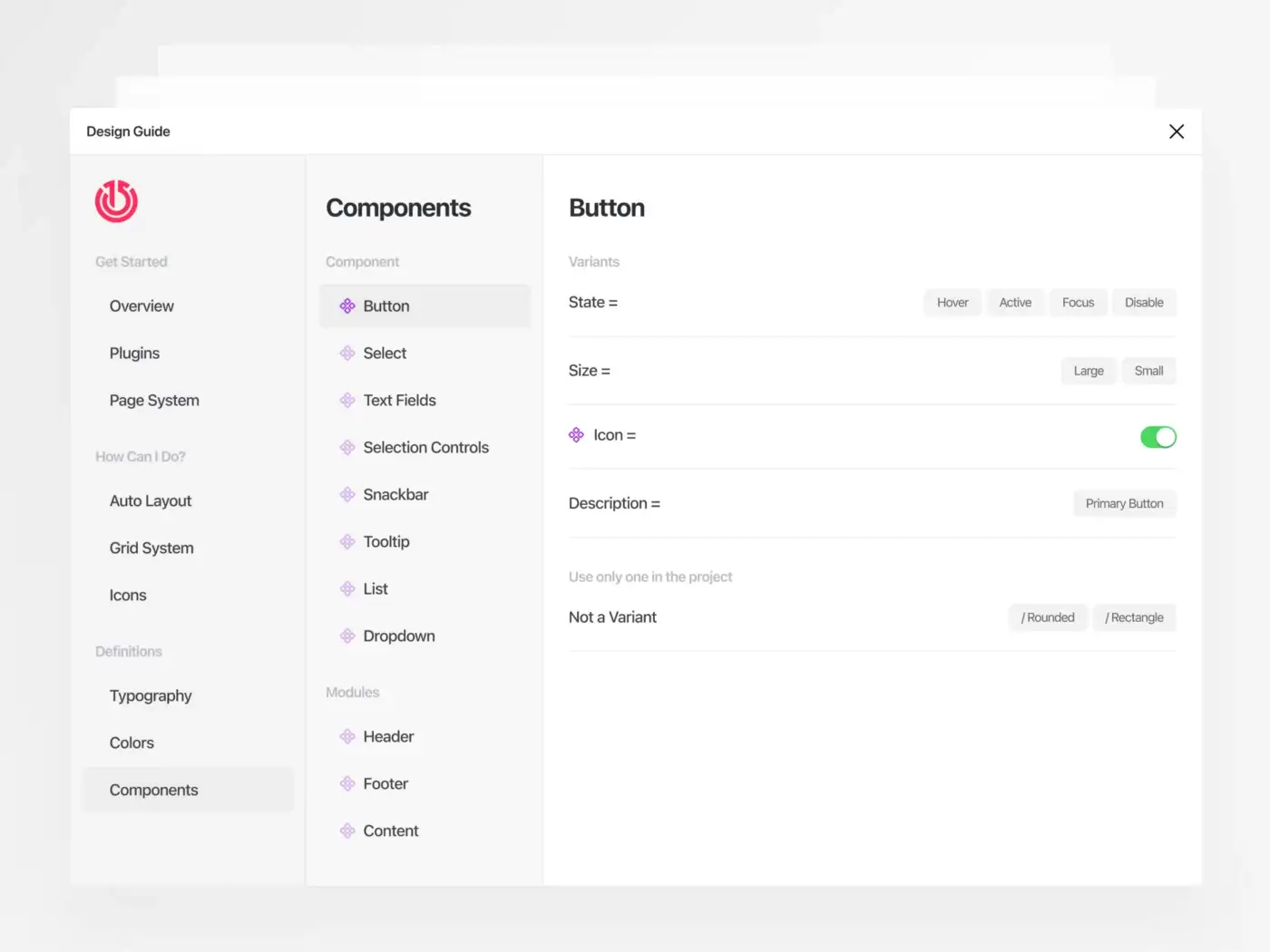Open Header module
Screen dimensions: 1270x952
(x=388, y=737)
